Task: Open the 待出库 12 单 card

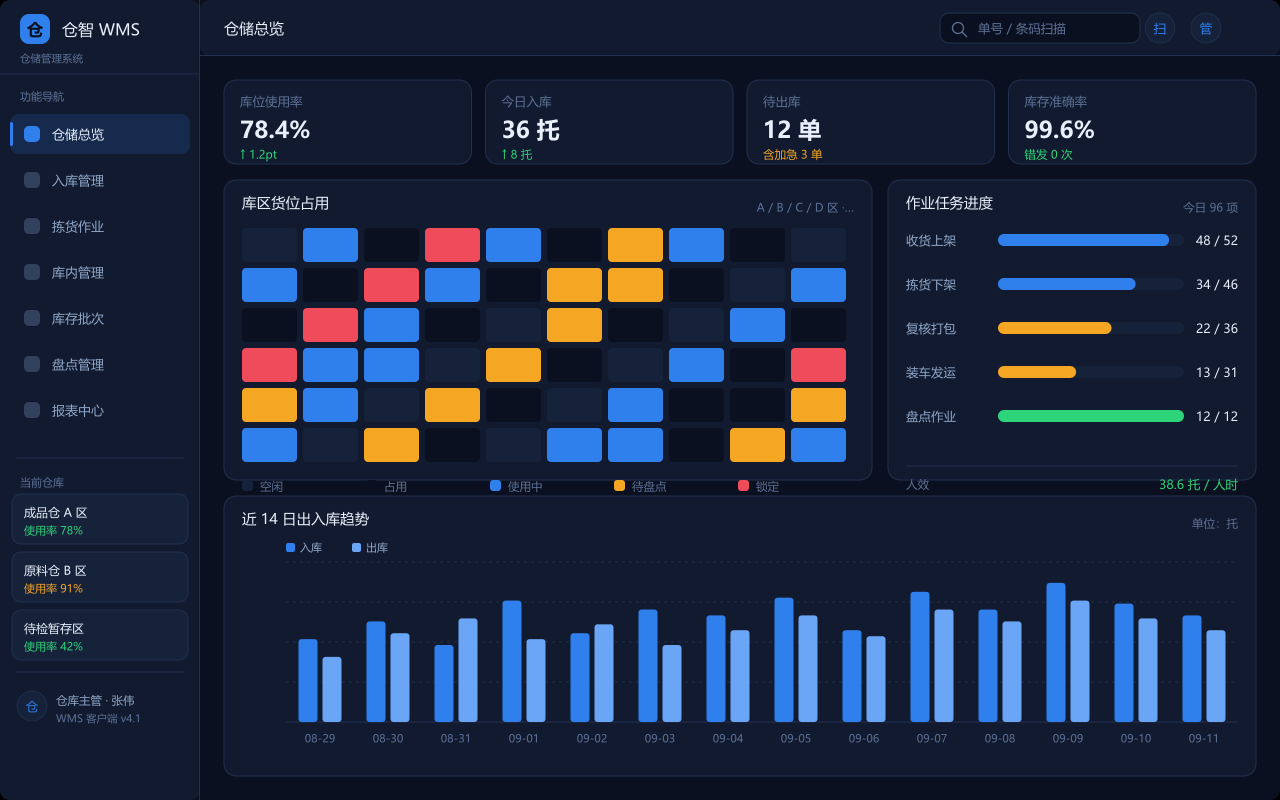Action: coord(870,122)
